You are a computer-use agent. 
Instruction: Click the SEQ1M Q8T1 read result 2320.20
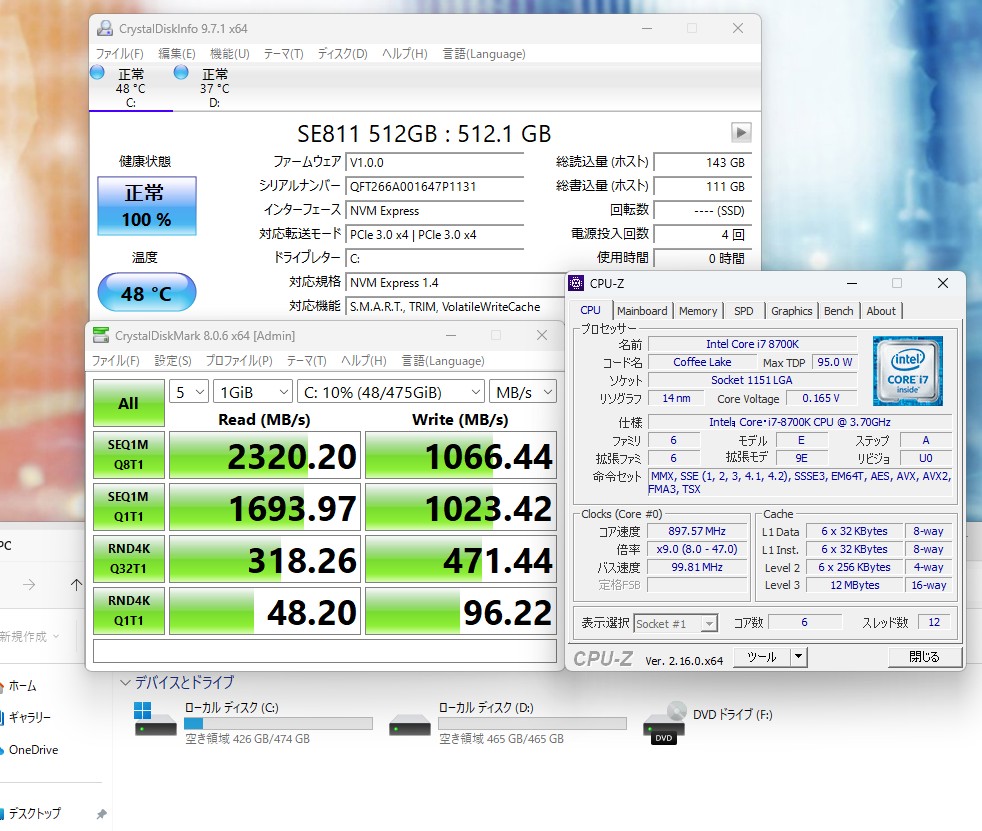click(x=265, y=455)
